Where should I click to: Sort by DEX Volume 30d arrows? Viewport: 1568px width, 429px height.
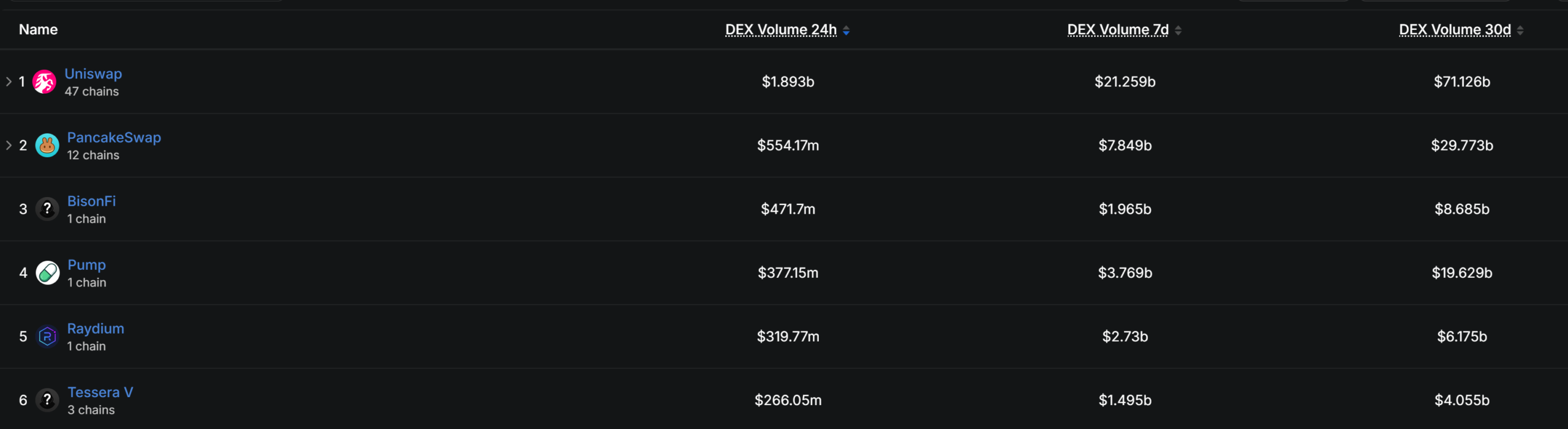coord(1520,30)
